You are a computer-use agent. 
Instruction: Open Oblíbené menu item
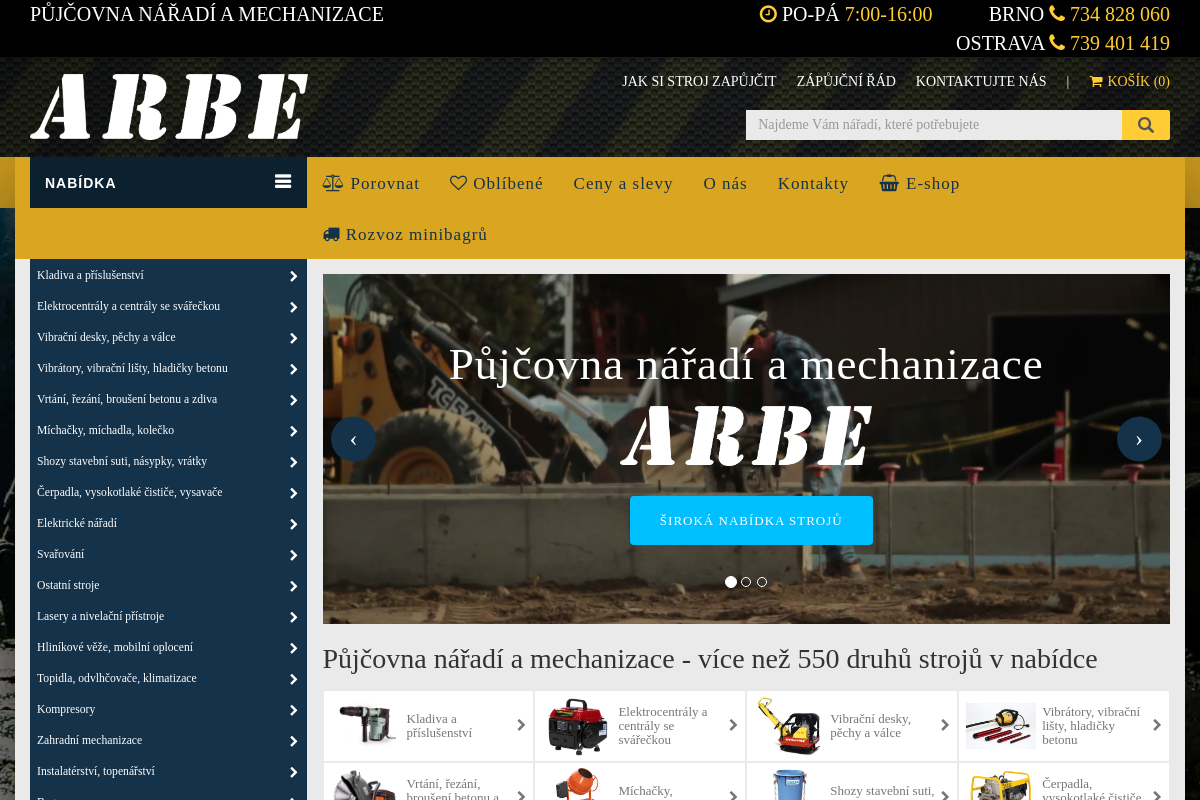tap(497, 183)
